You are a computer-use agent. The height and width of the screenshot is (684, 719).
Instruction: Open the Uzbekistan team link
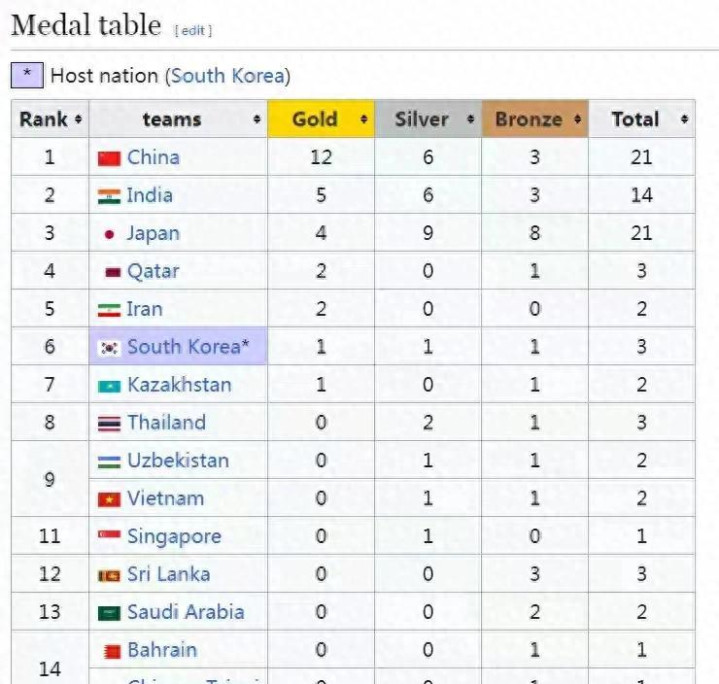[178, 461]
